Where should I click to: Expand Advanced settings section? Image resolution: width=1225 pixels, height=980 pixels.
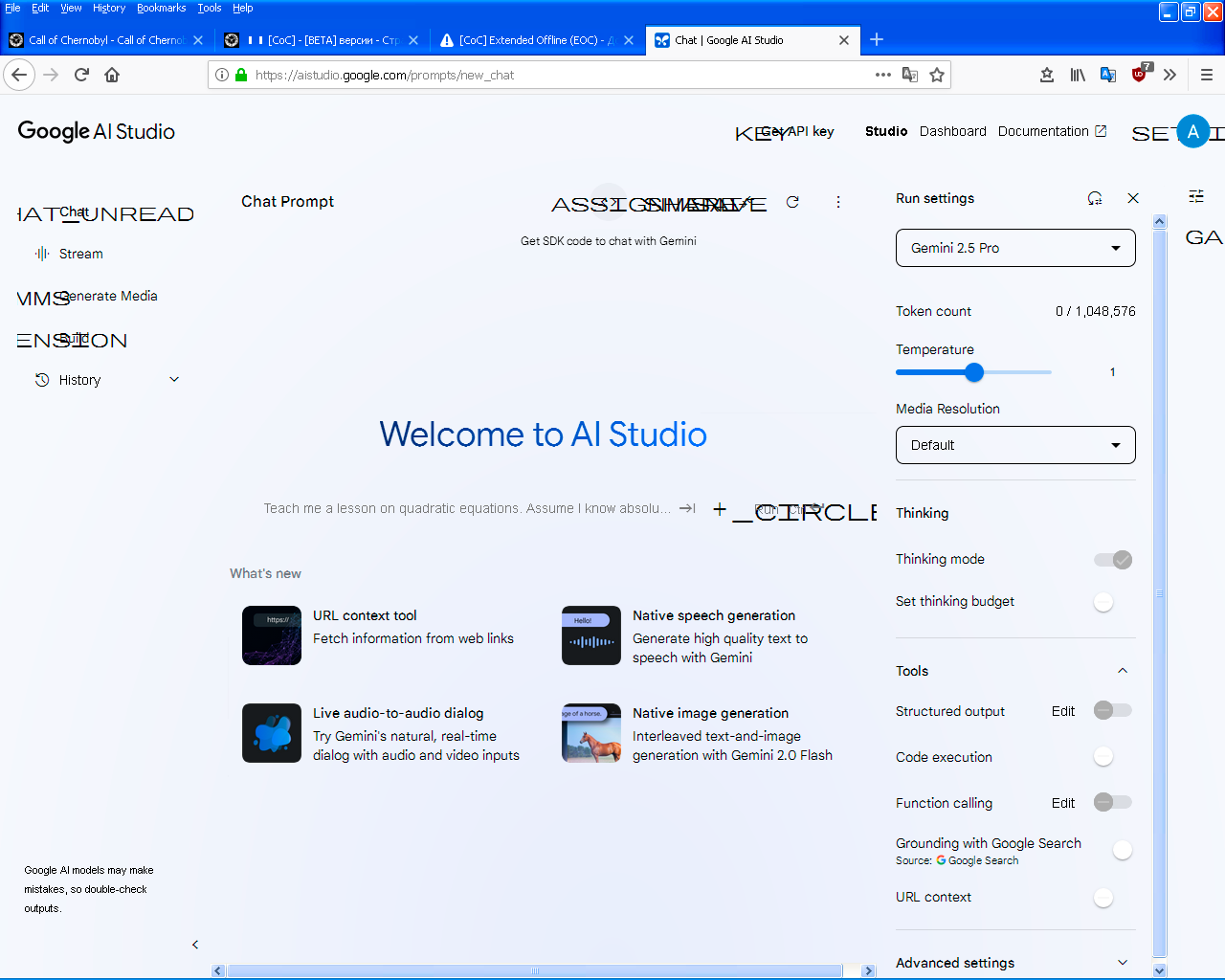(1015, 963)
